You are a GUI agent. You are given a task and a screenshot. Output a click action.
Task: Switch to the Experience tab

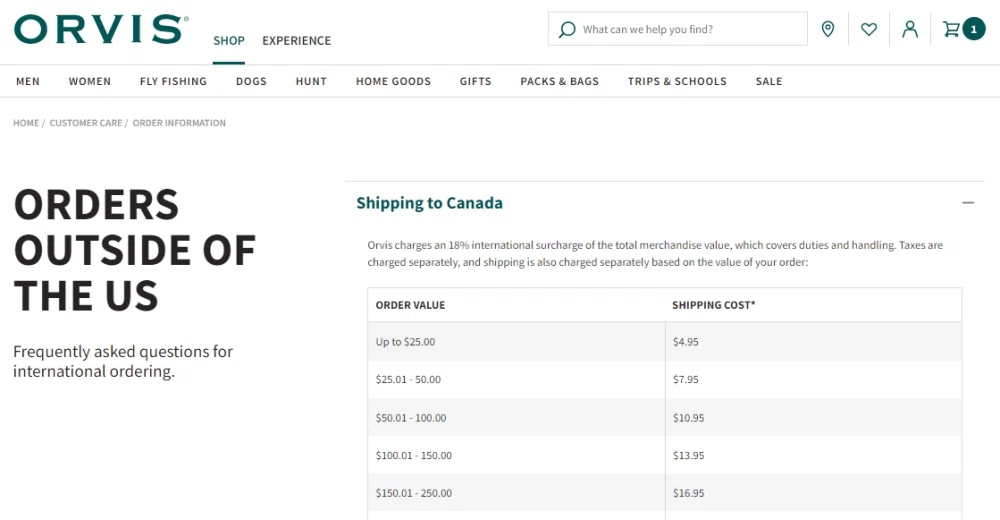point(296,41)
